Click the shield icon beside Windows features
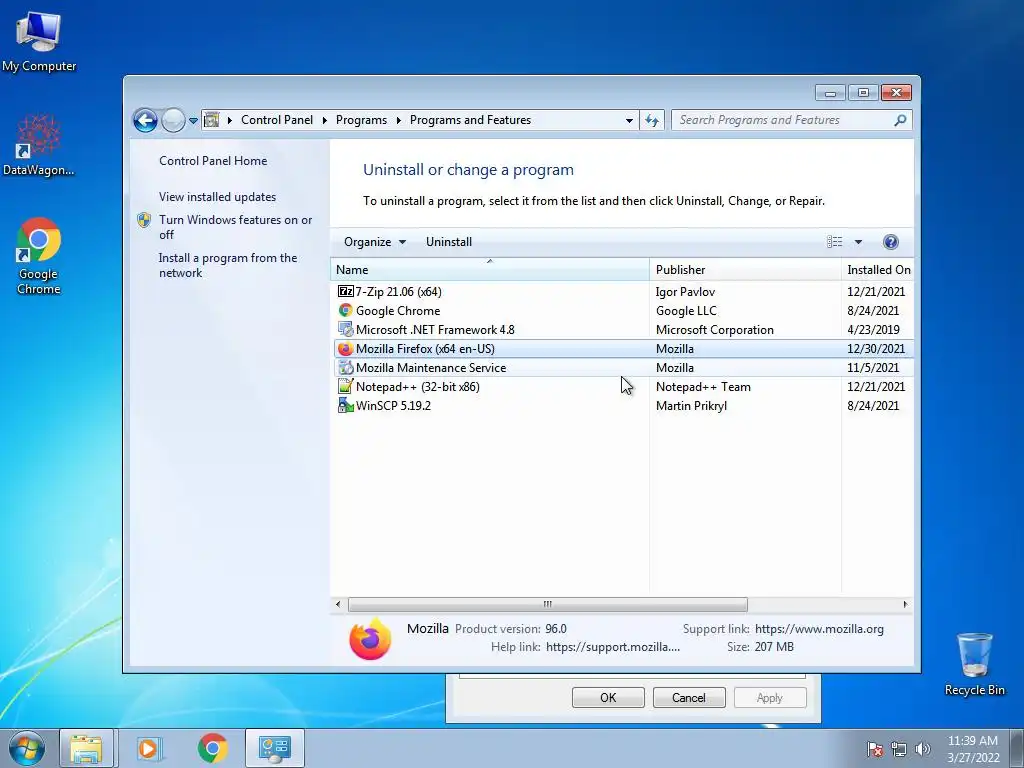 (x=144, y=220)
